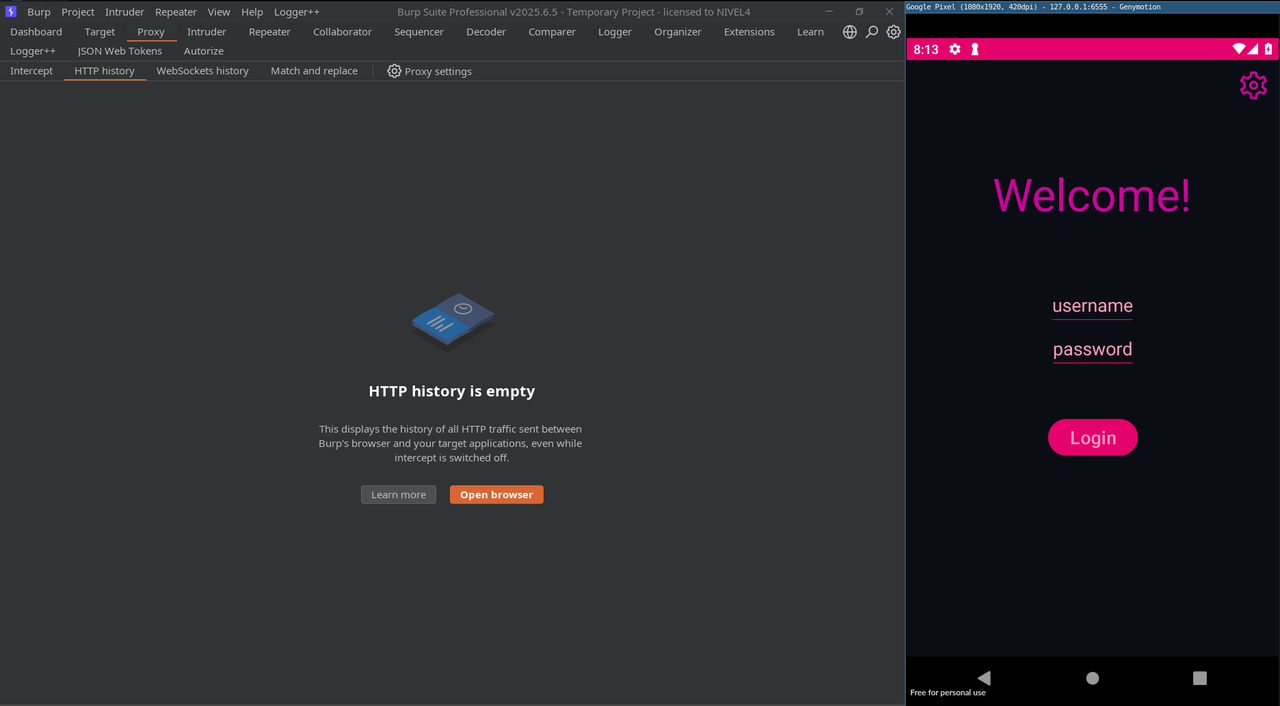Open the Organizer tab

tap(678, 32)
